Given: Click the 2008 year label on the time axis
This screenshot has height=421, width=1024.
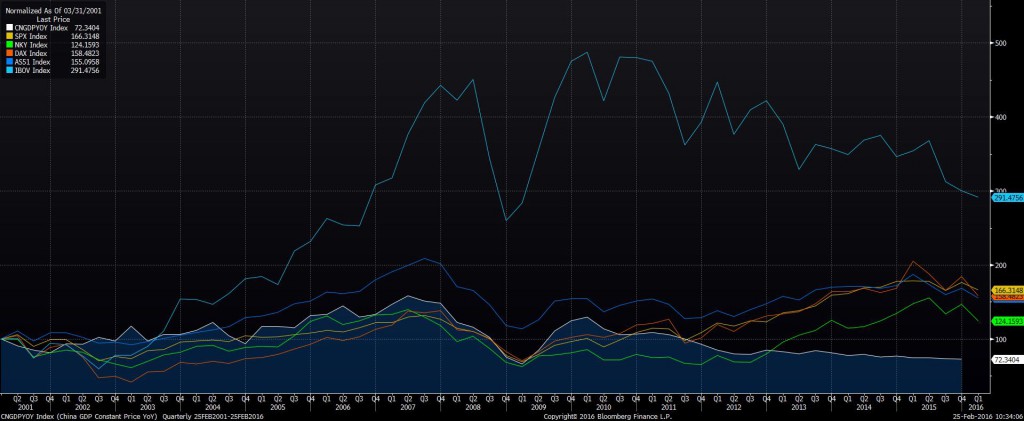Looking at the screenshot, I should [473, 406].
